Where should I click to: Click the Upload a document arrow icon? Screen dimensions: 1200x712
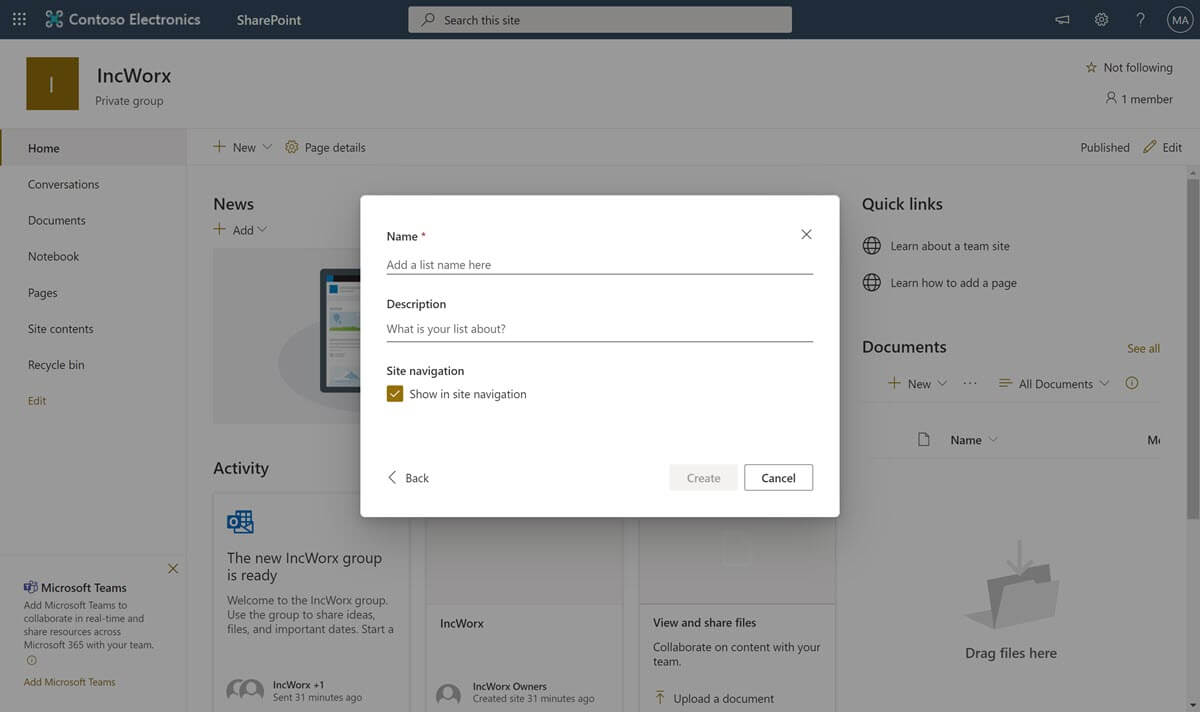pos(660,698)
